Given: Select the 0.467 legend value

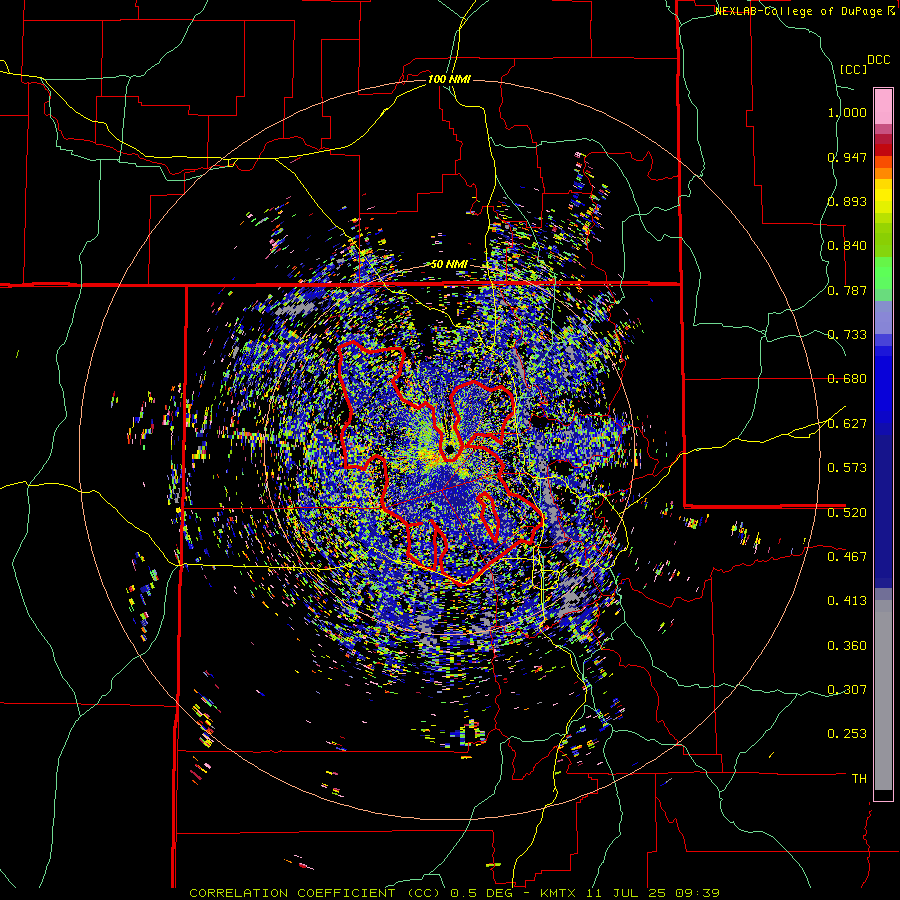Looking at the screenshot, I should point(847,556).
